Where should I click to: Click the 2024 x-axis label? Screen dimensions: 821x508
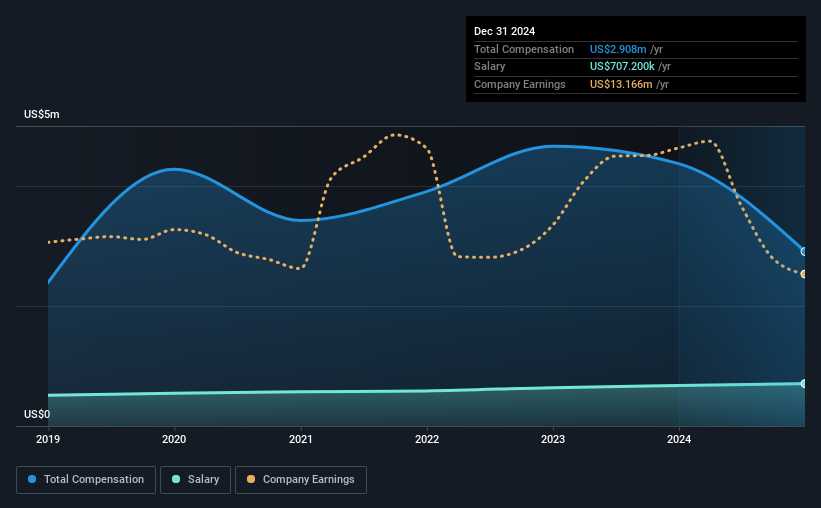point(679,439)
